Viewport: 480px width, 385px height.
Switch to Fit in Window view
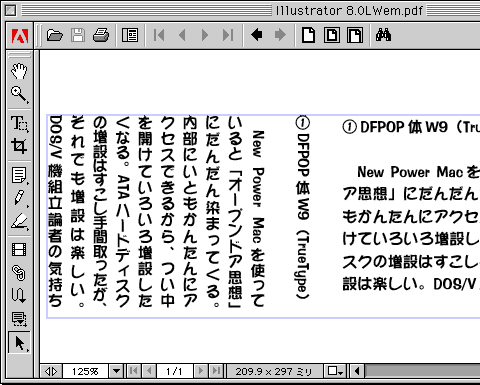tap(332, 35)
